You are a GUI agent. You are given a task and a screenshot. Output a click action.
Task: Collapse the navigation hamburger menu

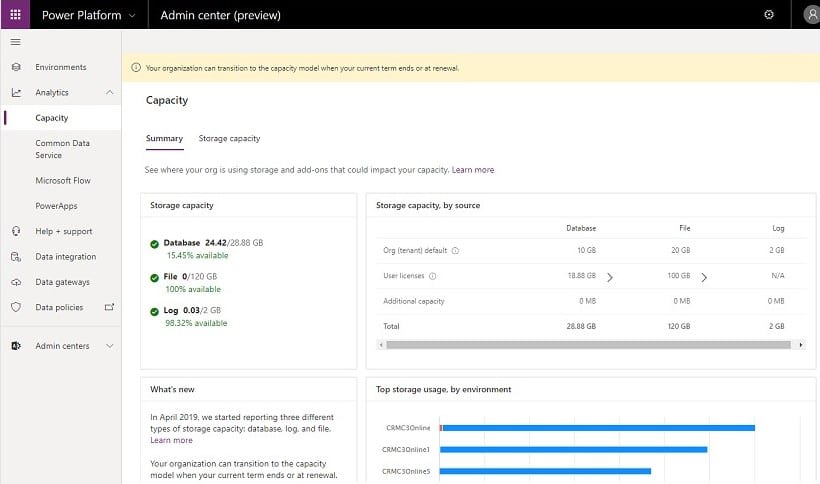[x=15, y=42]
